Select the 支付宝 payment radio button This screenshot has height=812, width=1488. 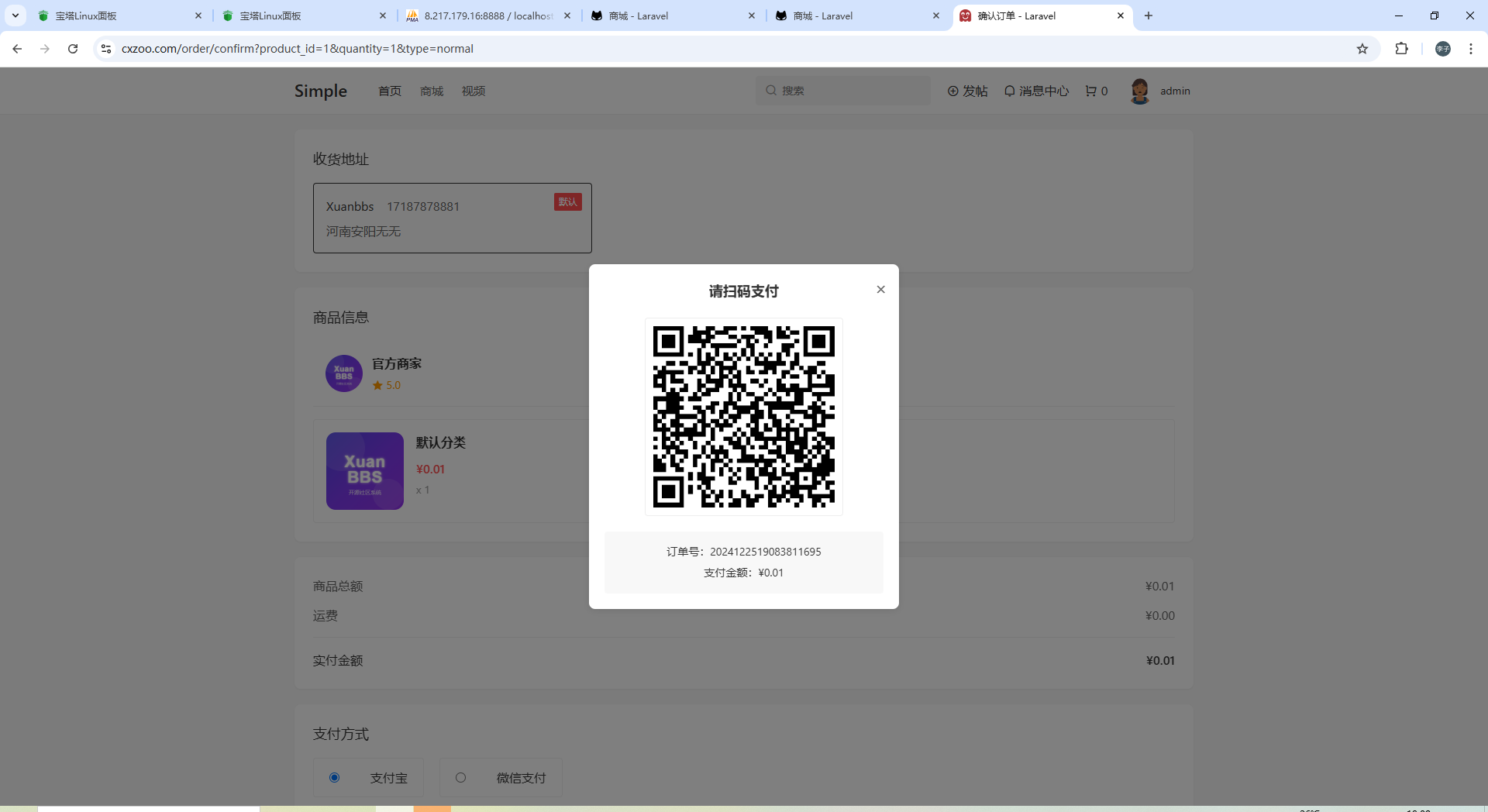pyautogui.click(x=334, y=777)
